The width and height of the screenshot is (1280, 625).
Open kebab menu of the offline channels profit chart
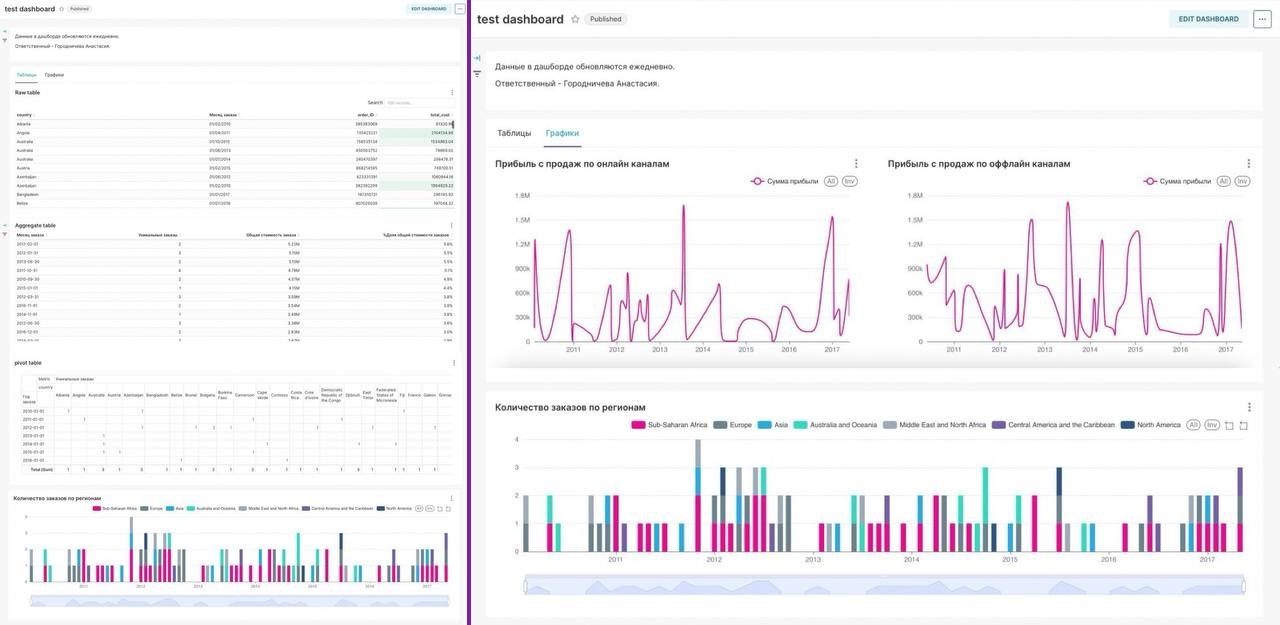coord(1248,164)
